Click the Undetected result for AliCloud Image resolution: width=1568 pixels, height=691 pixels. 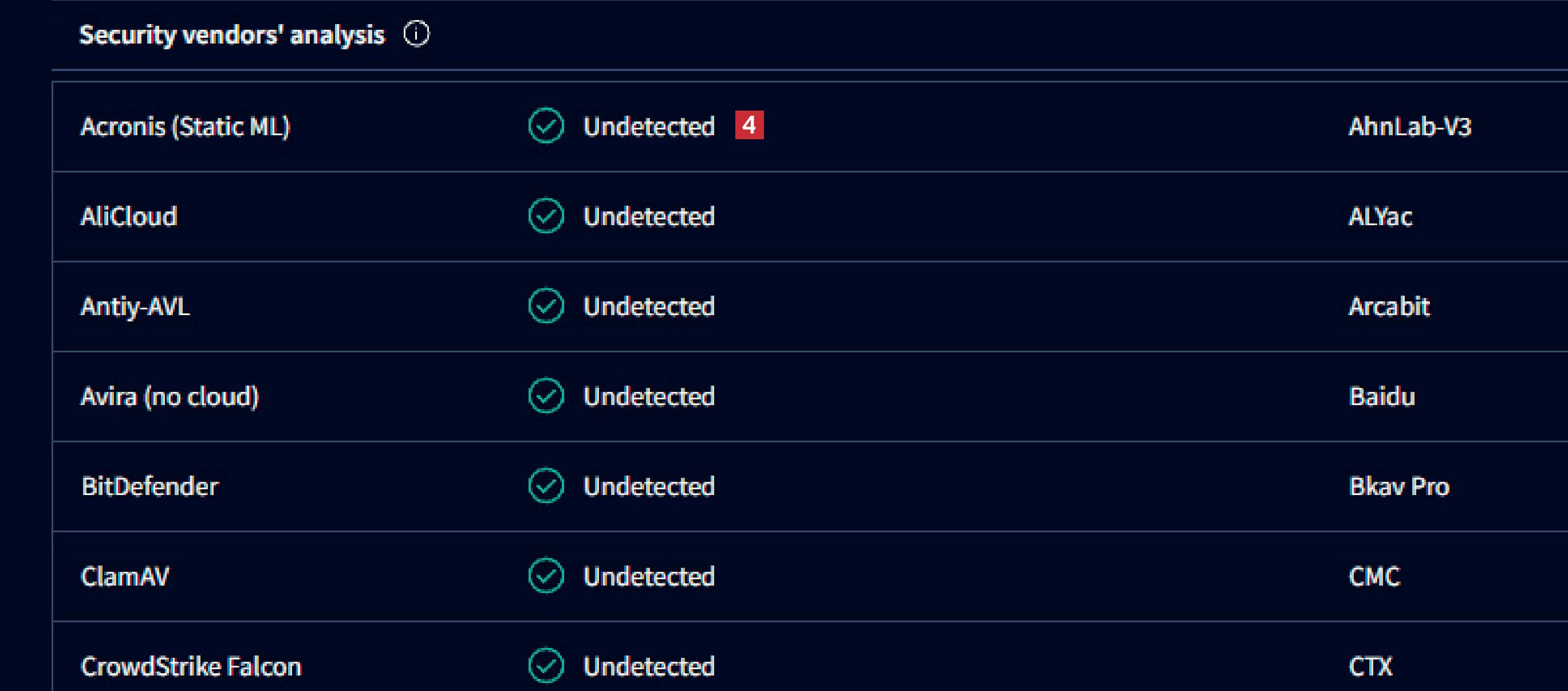pyautogui.click(x=649, y=217)
